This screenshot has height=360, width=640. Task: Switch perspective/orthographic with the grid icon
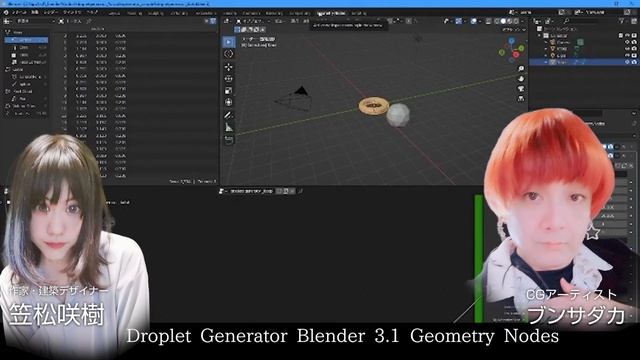pos(521,99)
